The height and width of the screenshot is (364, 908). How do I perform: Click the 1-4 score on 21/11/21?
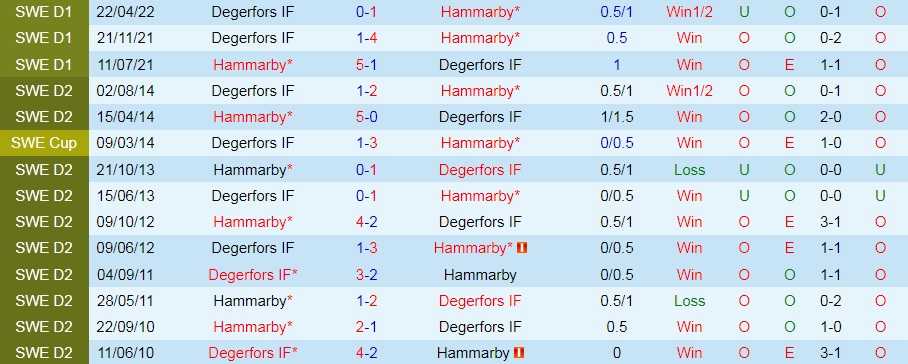pyautogui.click(x=367, y=38)
